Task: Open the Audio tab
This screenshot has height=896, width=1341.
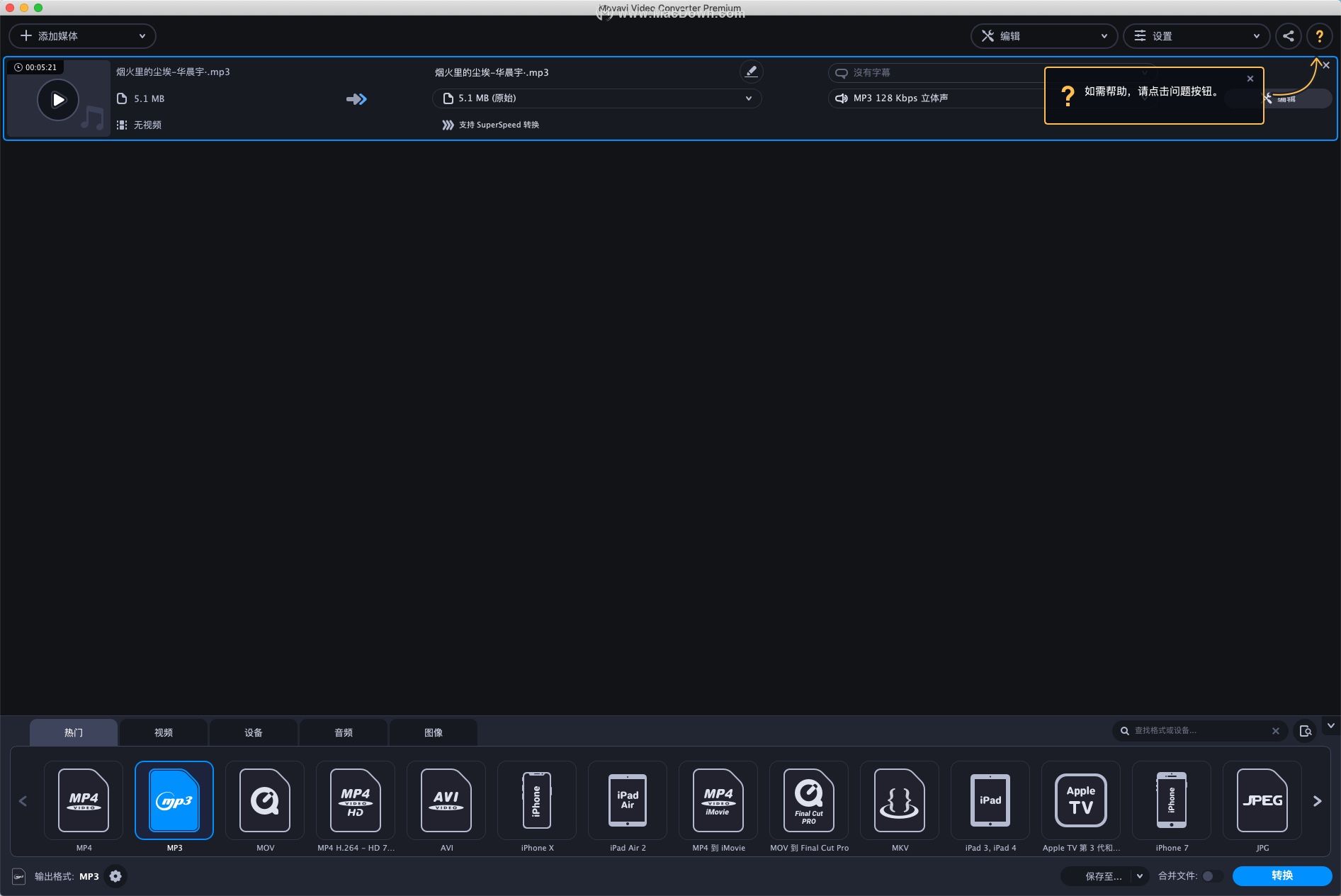Action: pos(344,732)
